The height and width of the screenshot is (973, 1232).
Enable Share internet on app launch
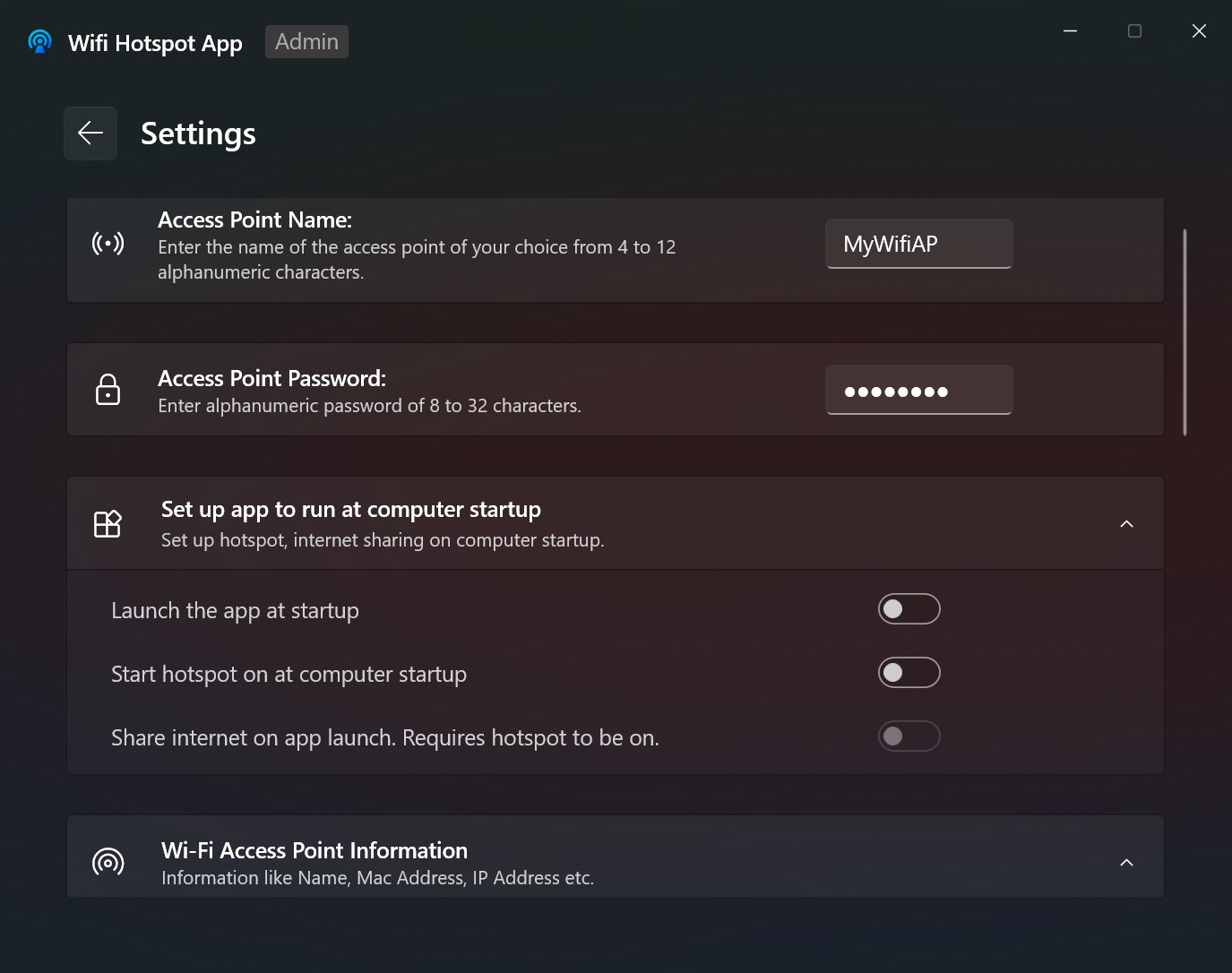pos(909,736)
